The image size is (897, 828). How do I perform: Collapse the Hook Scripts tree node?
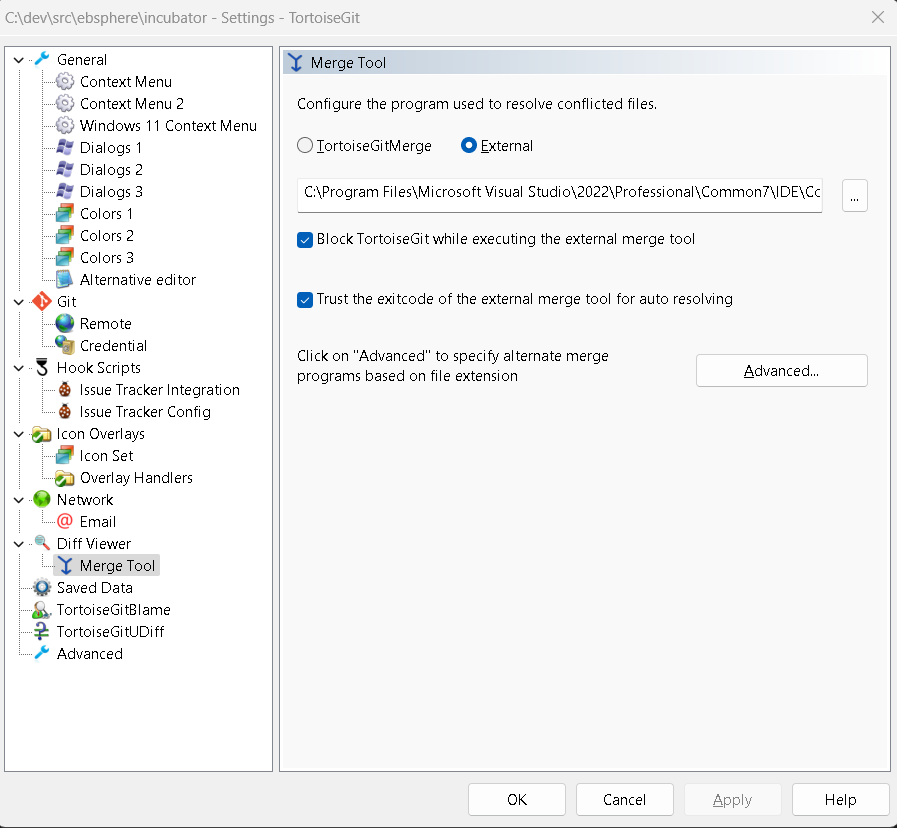click(19, 368)
